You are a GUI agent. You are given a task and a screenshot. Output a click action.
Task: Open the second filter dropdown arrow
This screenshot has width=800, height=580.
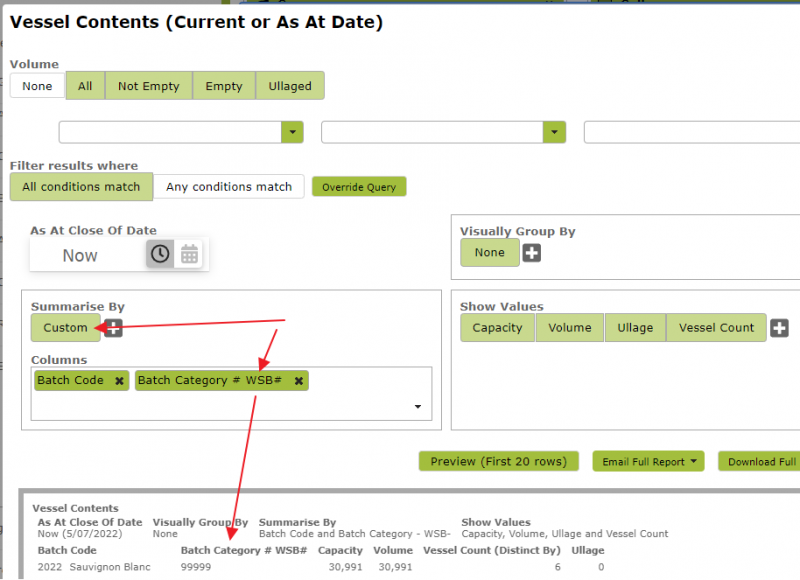(x=554, y=132)
